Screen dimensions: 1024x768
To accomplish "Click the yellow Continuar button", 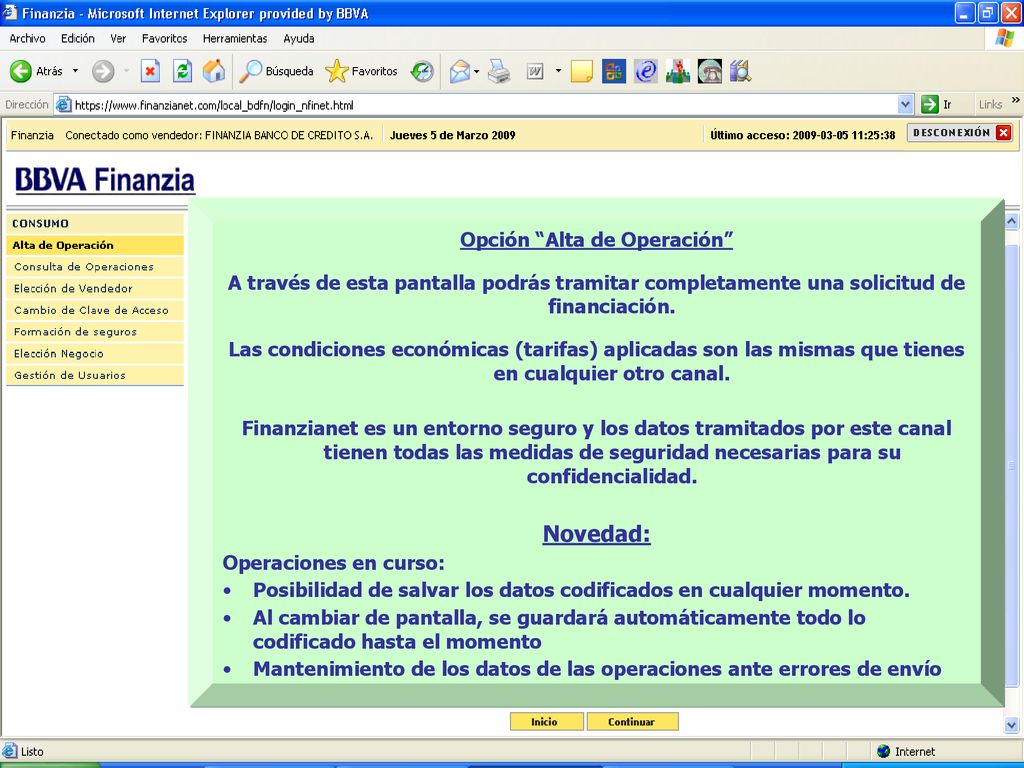I will pyautogui.click(x=632, y=722).
